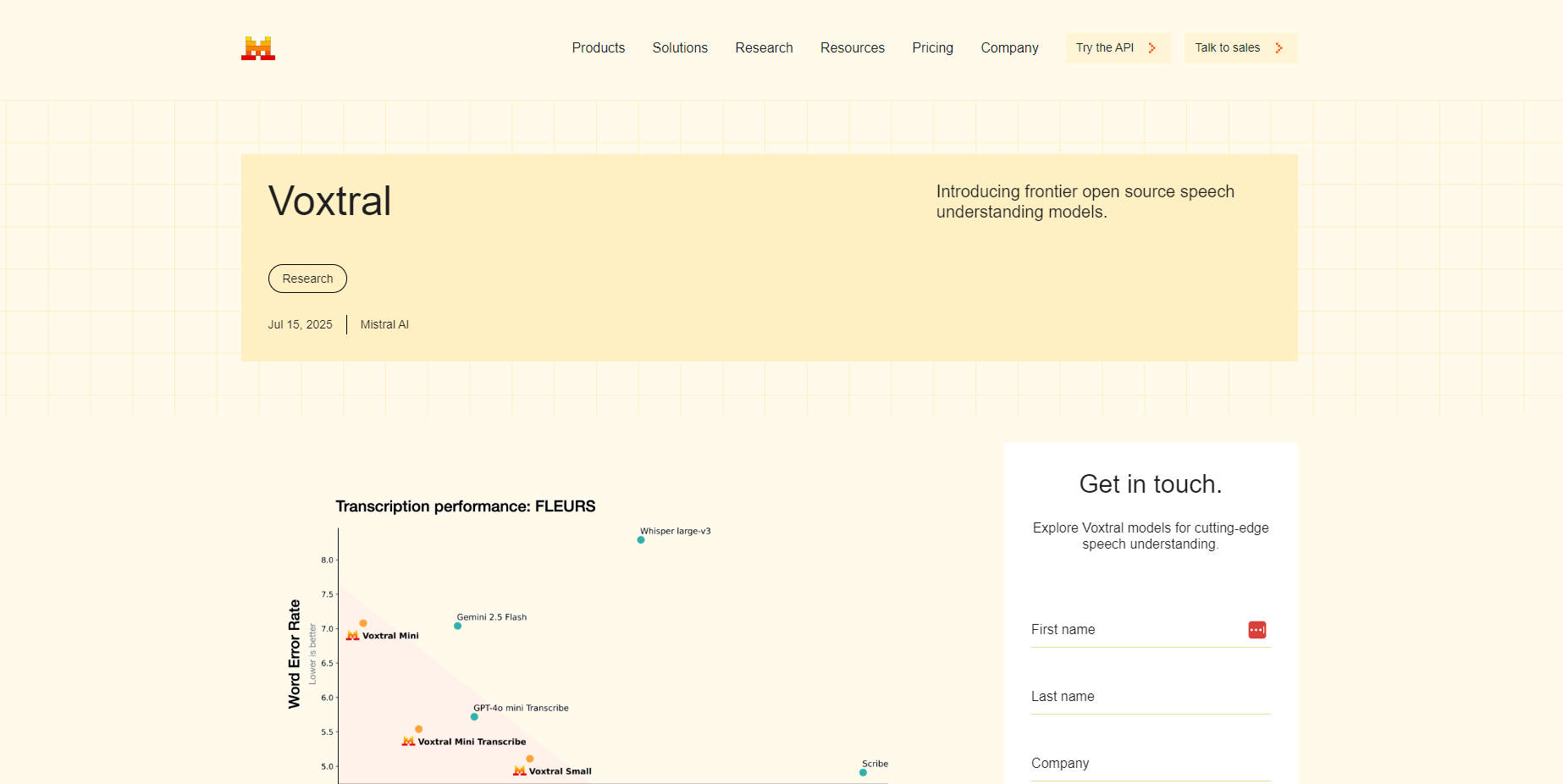Click the Voxtral Mini logo on the chart
1563x784 pixels.
[353, 636]
